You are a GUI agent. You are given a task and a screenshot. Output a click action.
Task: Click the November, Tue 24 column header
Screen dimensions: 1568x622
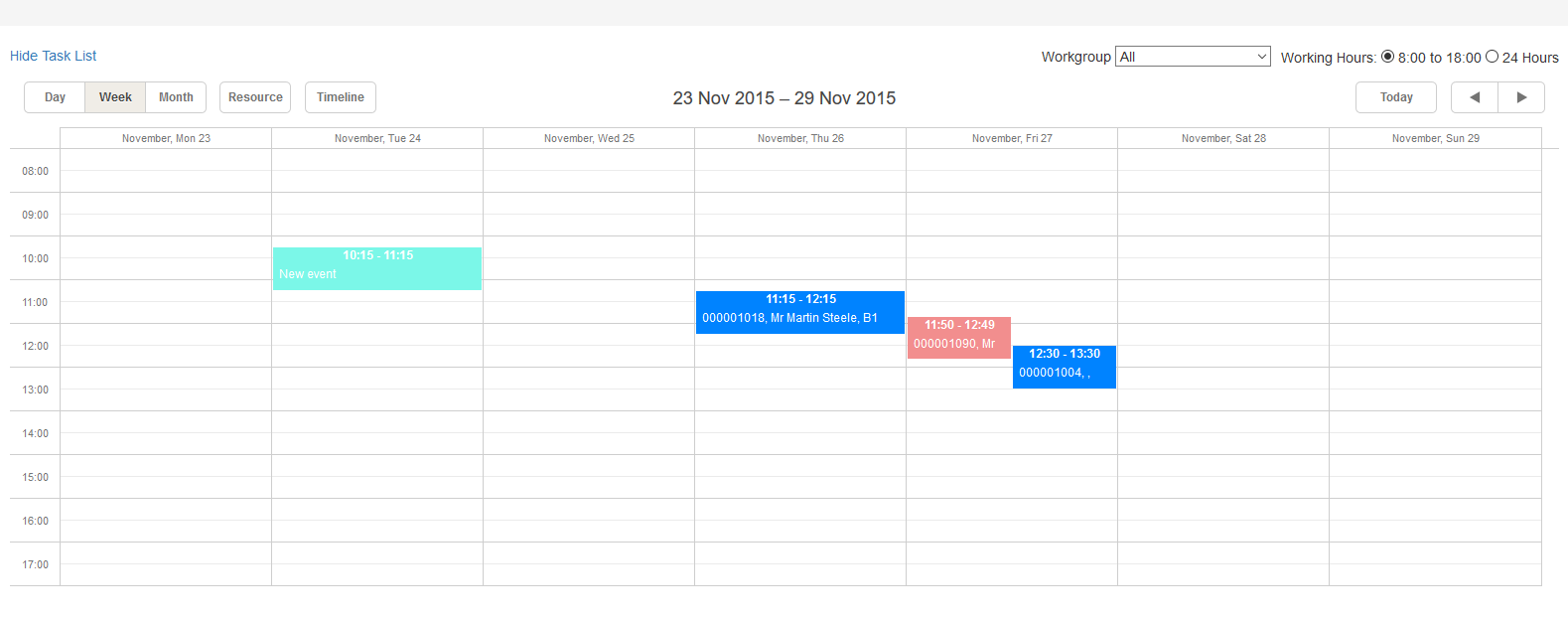377,138
